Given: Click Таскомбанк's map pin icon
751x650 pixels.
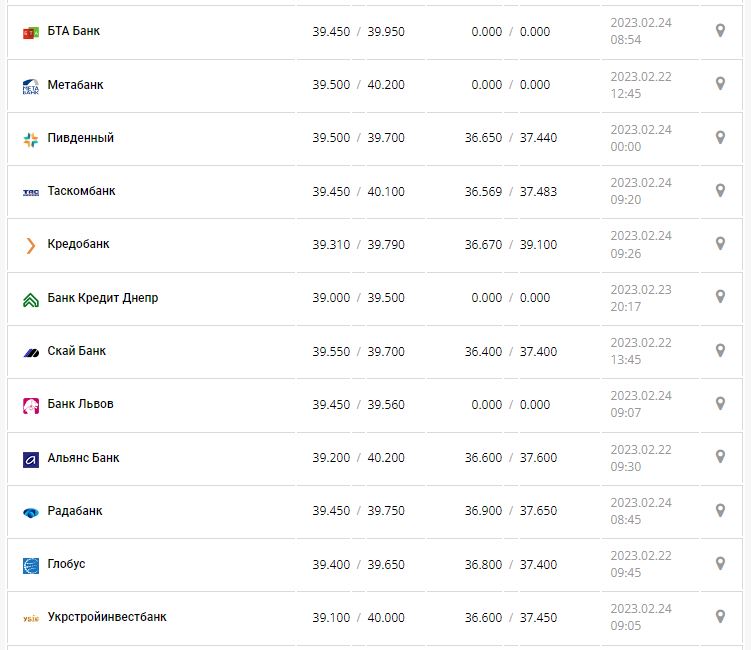Looking at the screenshot, I should pos(720,190).
